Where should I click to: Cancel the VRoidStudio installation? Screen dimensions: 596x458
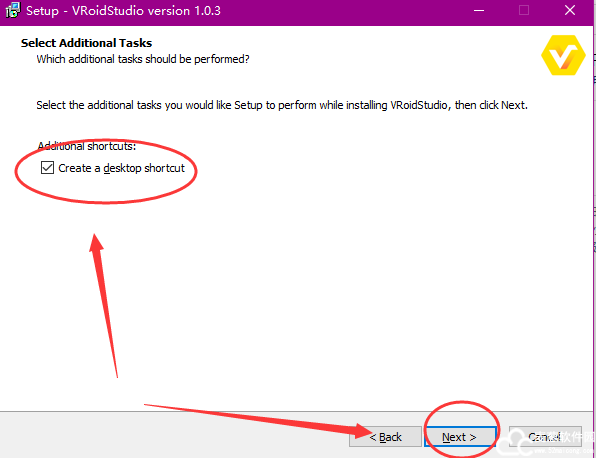[545, 436]
